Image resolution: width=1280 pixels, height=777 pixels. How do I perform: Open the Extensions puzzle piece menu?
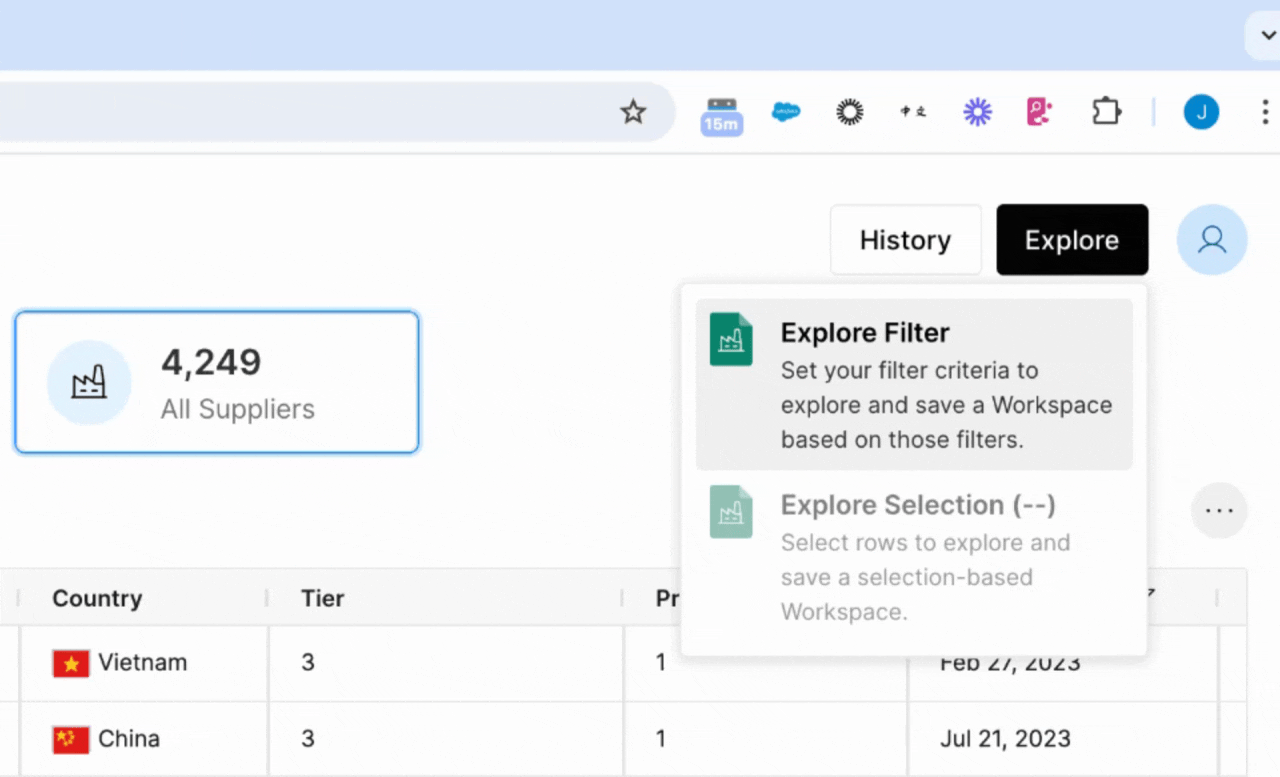[1106, 112]
